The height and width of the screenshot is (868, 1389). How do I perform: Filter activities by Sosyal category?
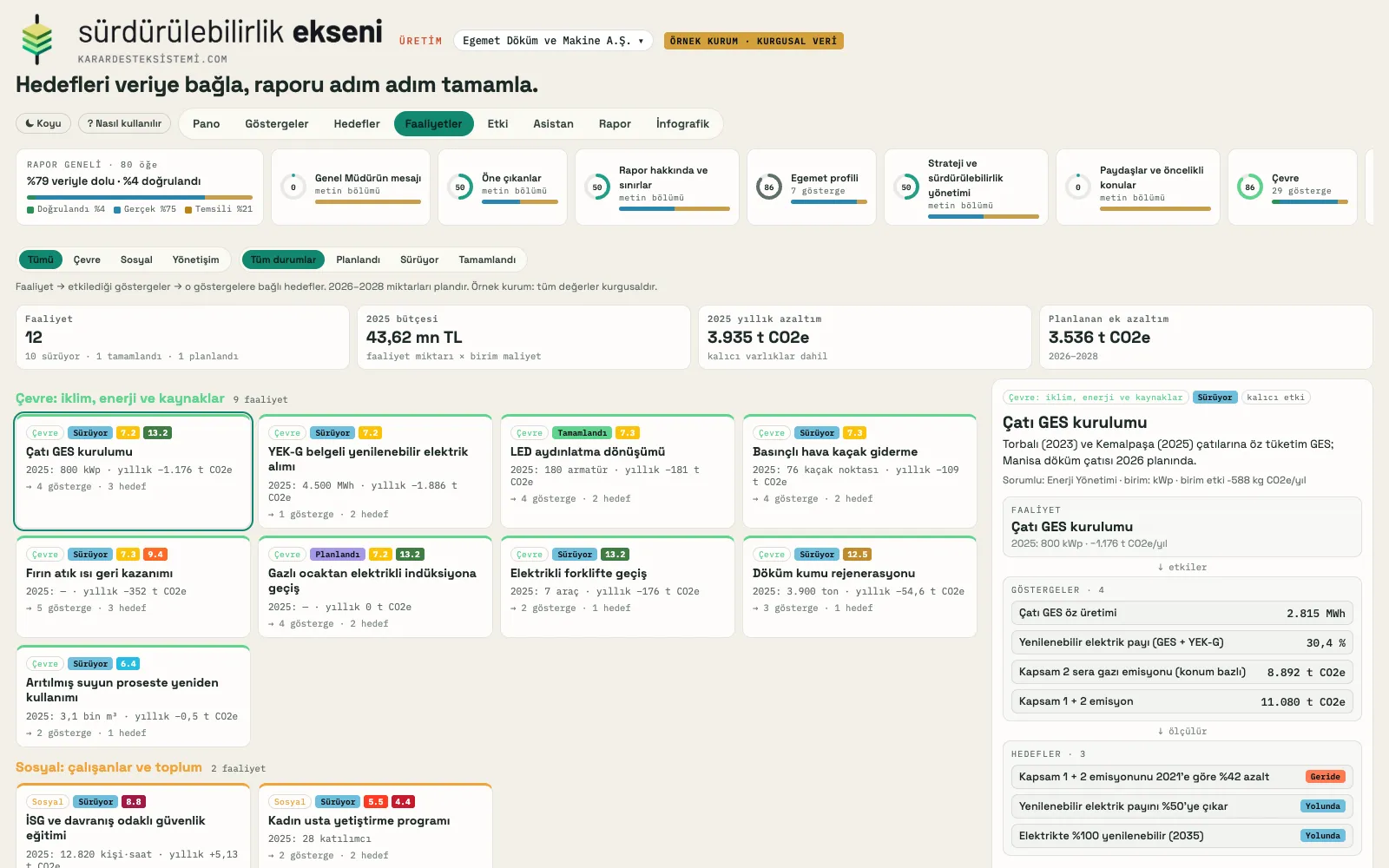click(x=136, y=260)
